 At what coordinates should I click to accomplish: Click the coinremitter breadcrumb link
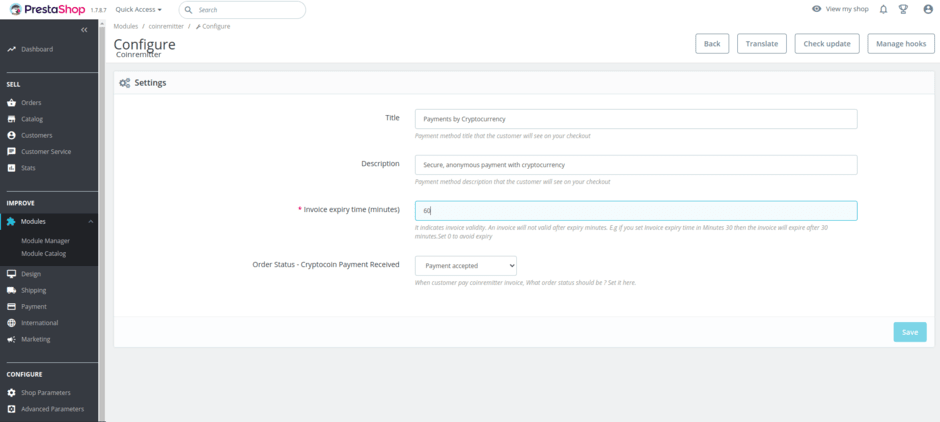pyautogui.click(x=166, y=26)
